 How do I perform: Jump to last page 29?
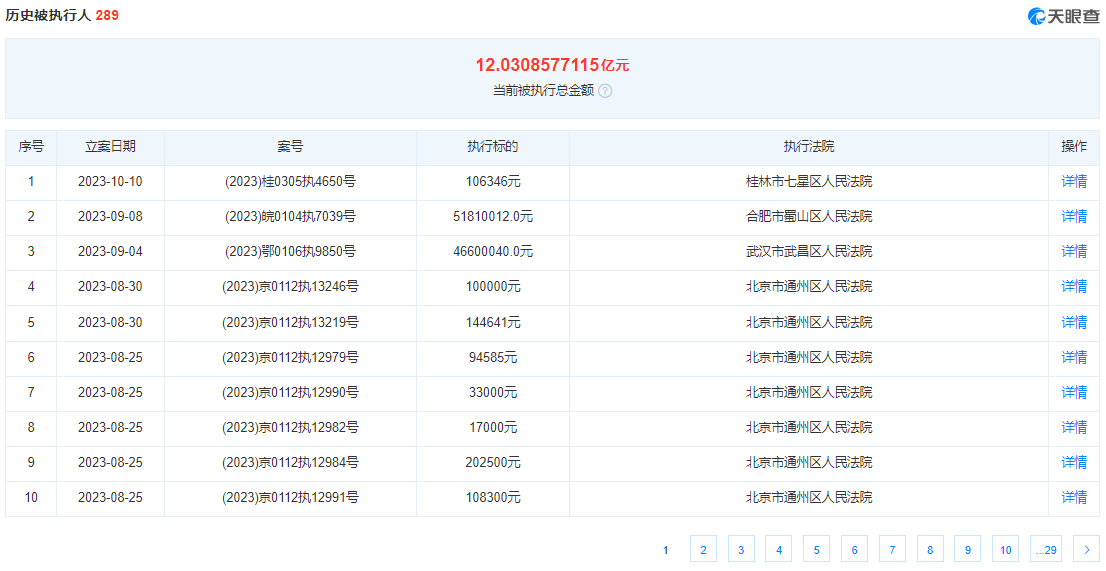coord(1046,549)
